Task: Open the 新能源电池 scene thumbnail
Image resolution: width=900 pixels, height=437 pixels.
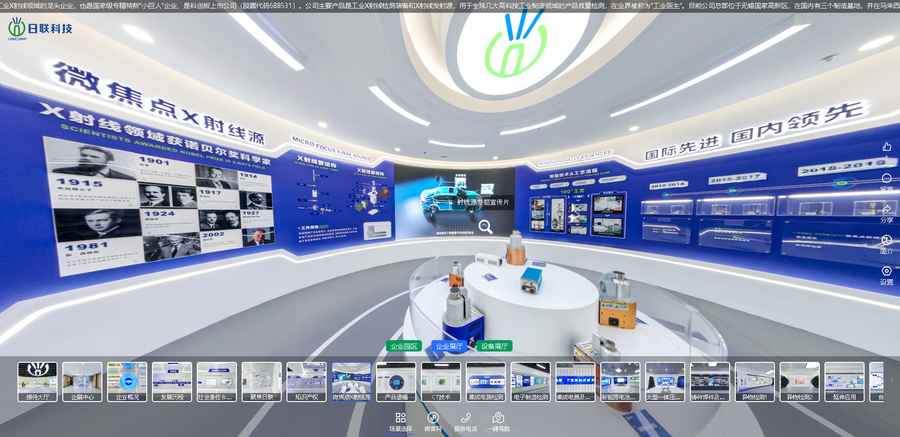Action: [620, 381]
